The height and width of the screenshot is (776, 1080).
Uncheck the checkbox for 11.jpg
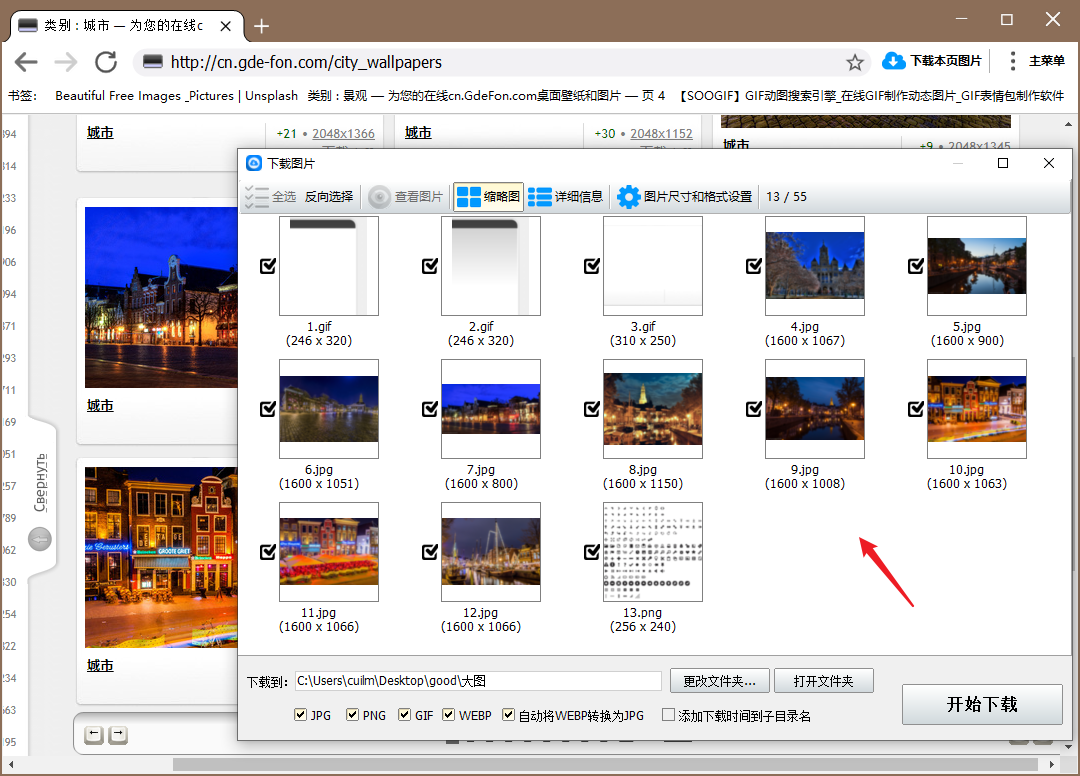[x=268, y=552]
